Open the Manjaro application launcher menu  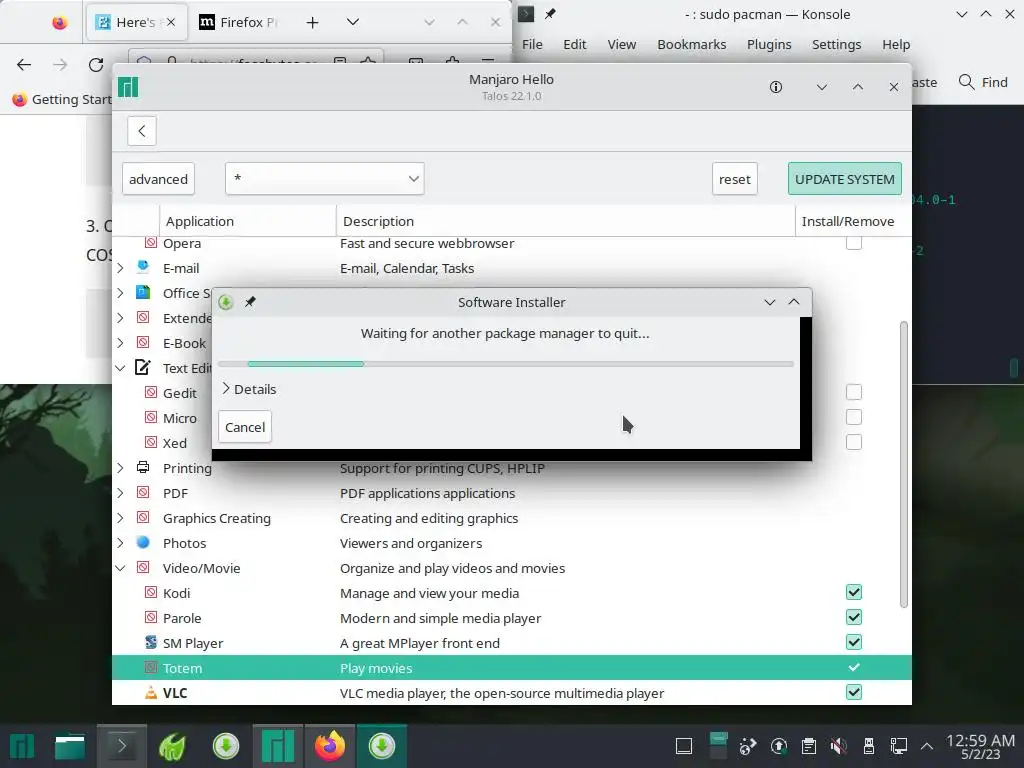pyautogui.click(x=21, y=746)
